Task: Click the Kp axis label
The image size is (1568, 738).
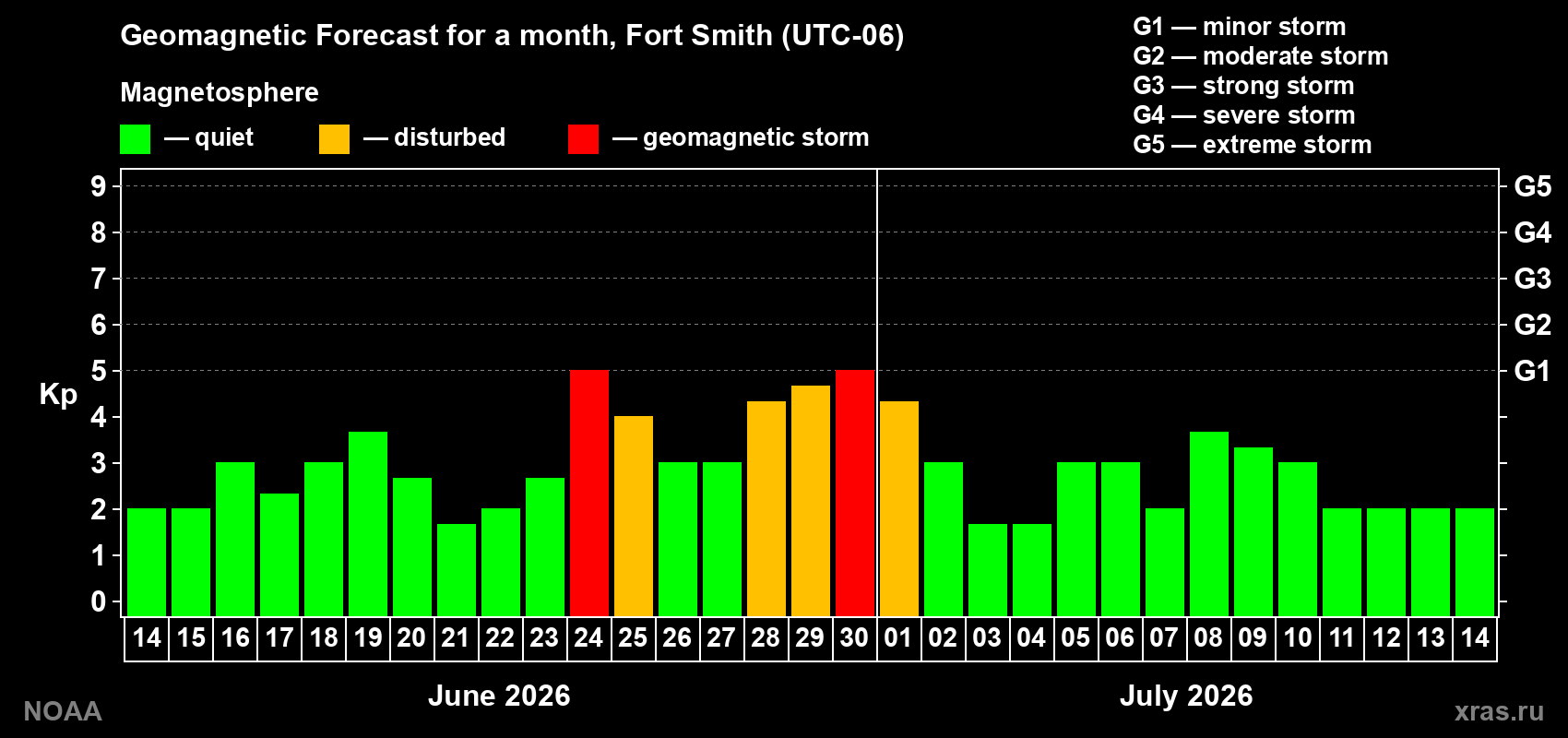Action: pos(58,395)
